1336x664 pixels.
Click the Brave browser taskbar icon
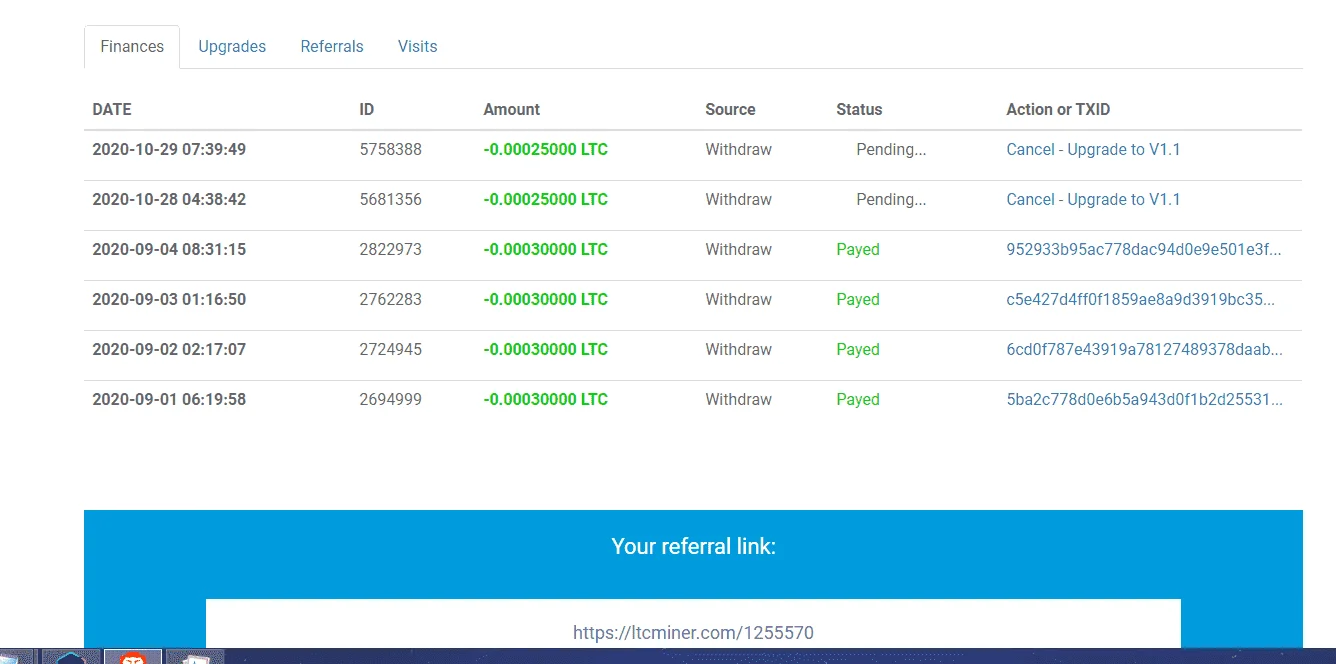click(132, 657)
